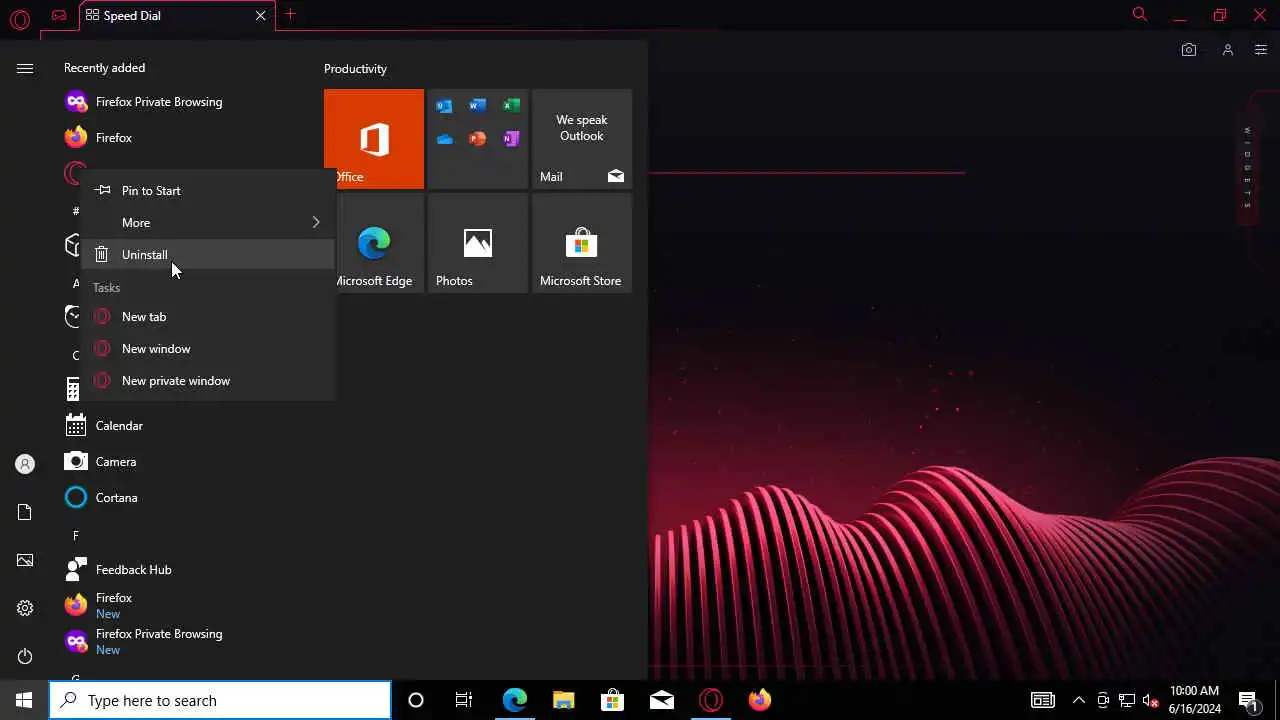1280x720 pixels.
Task: Open Settings gear in Start sidebar
Action: click(25, 608)
